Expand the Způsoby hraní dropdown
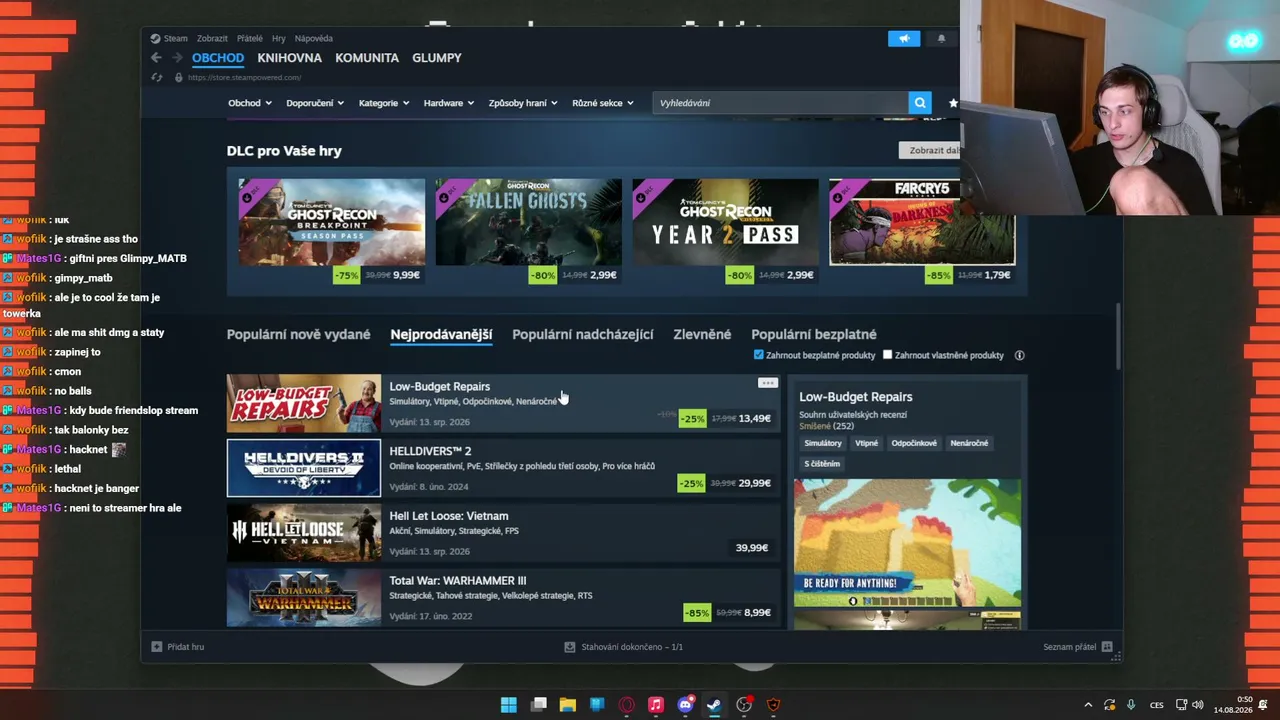 (524, 103)
